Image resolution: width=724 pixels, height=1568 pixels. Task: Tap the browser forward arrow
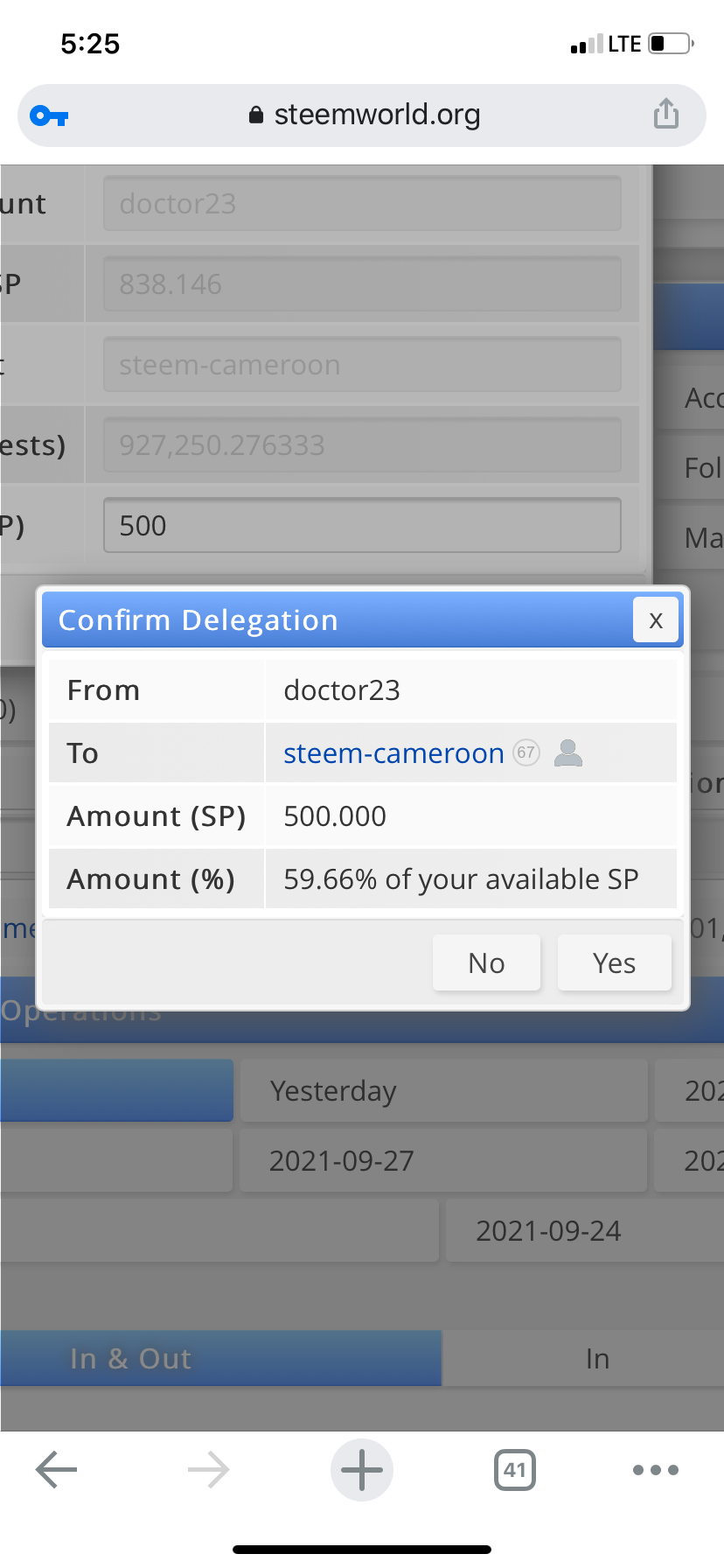pyautogui.click(x=209, y=1470)
